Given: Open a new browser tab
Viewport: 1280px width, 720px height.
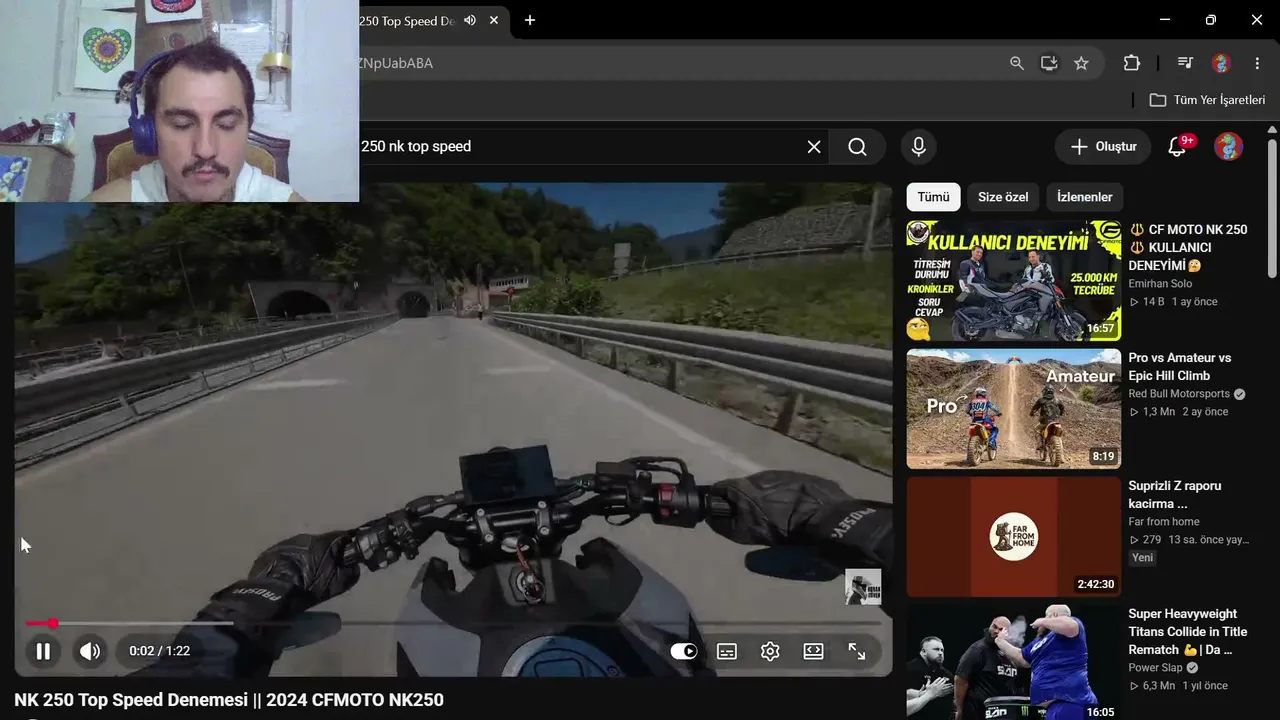Looking at the screenshot, I should pyautogui.click(x=530, y=20).
